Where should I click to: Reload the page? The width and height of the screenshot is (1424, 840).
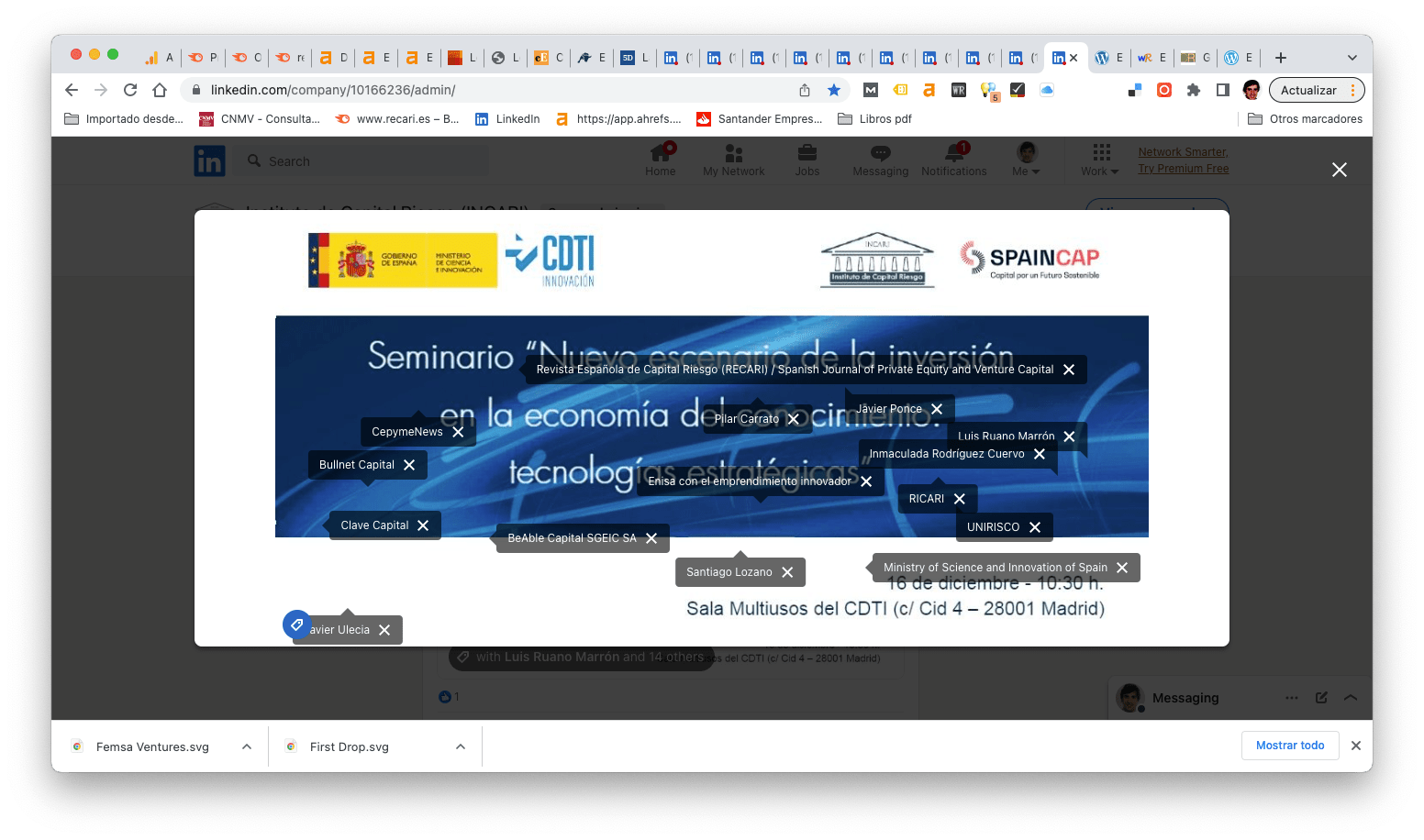coord(130,90)
